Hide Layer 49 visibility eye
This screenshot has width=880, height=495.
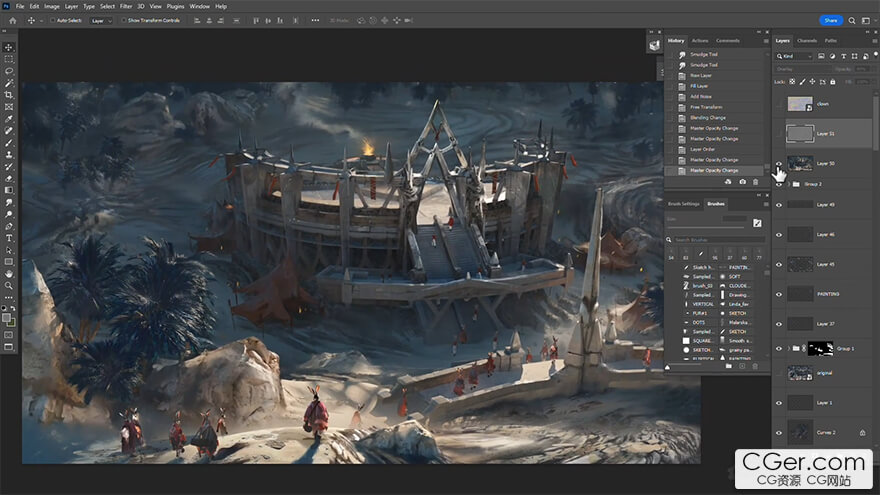[x=779, y=205]
